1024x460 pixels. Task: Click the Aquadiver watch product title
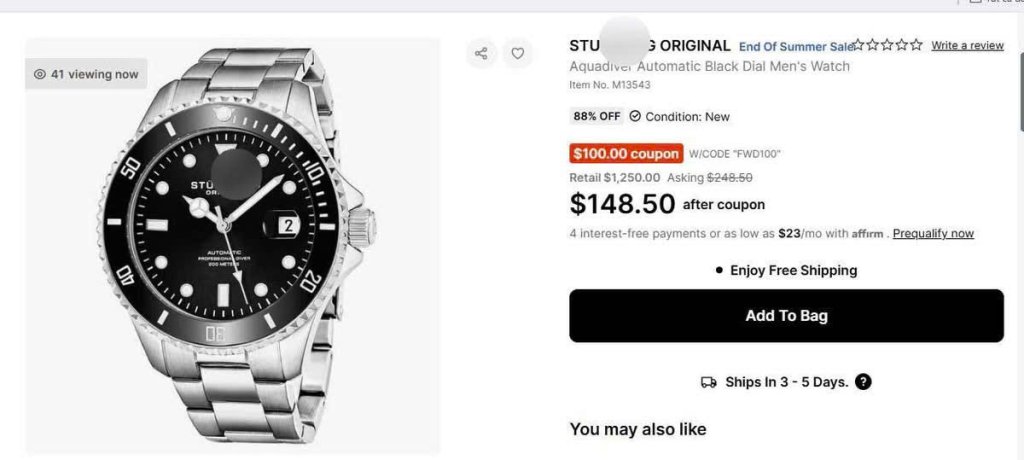point(709,66)
